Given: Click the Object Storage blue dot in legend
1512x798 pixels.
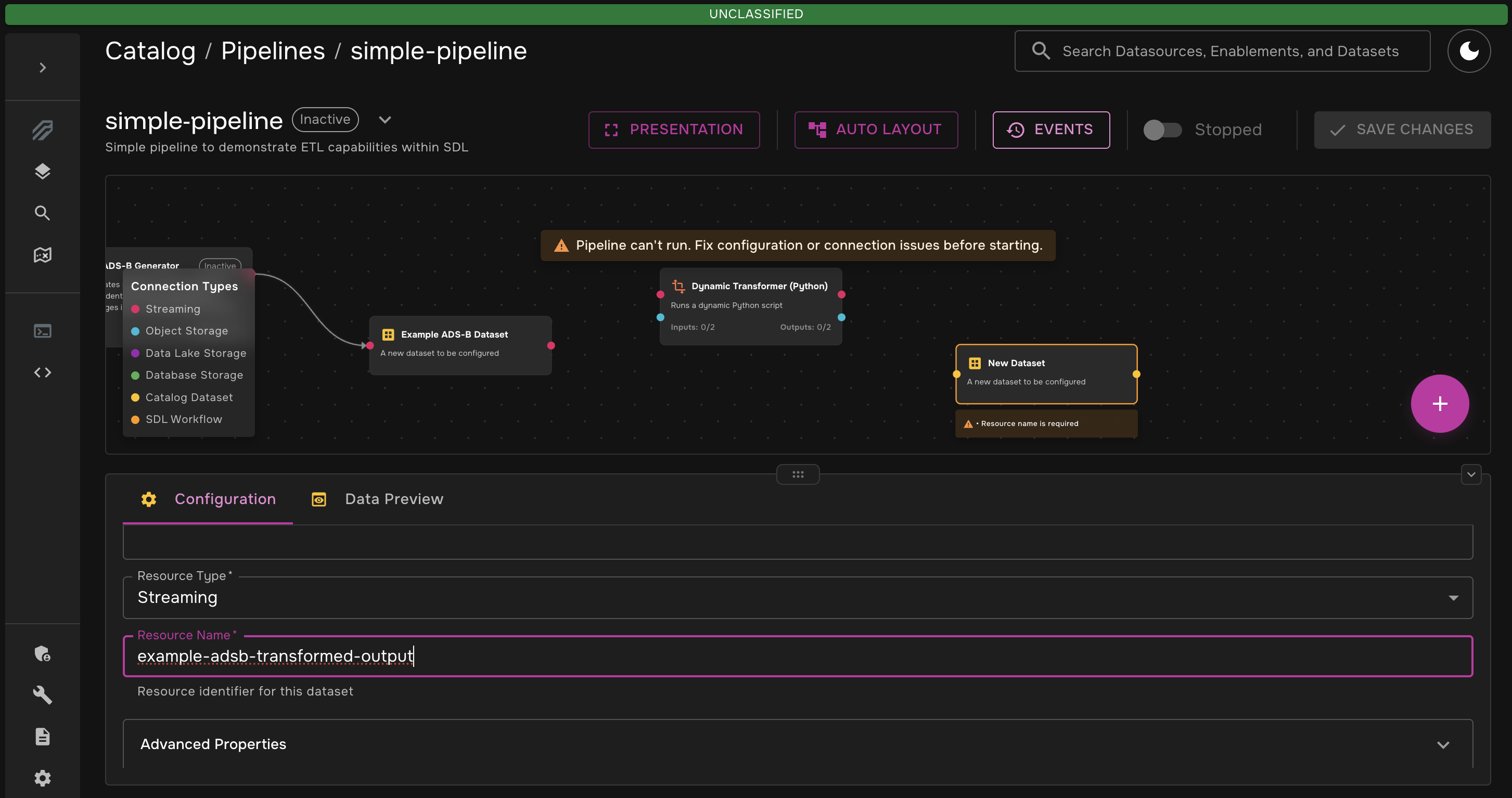Looking at the screenshot, I should click(135, 331).
